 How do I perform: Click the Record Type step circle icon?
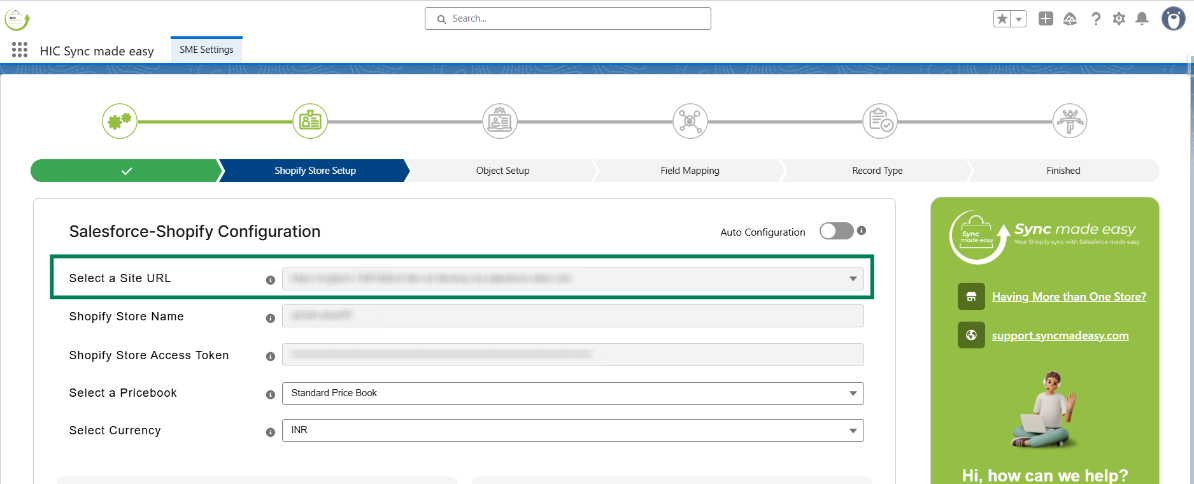pyautogui.click(x=880, y=120)
